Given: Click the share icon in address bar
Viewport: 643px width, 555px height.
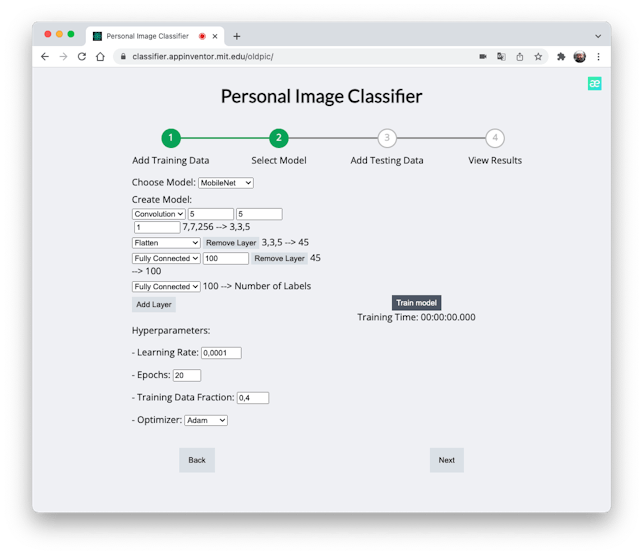Looking at the screenshot, I should 520,57.
